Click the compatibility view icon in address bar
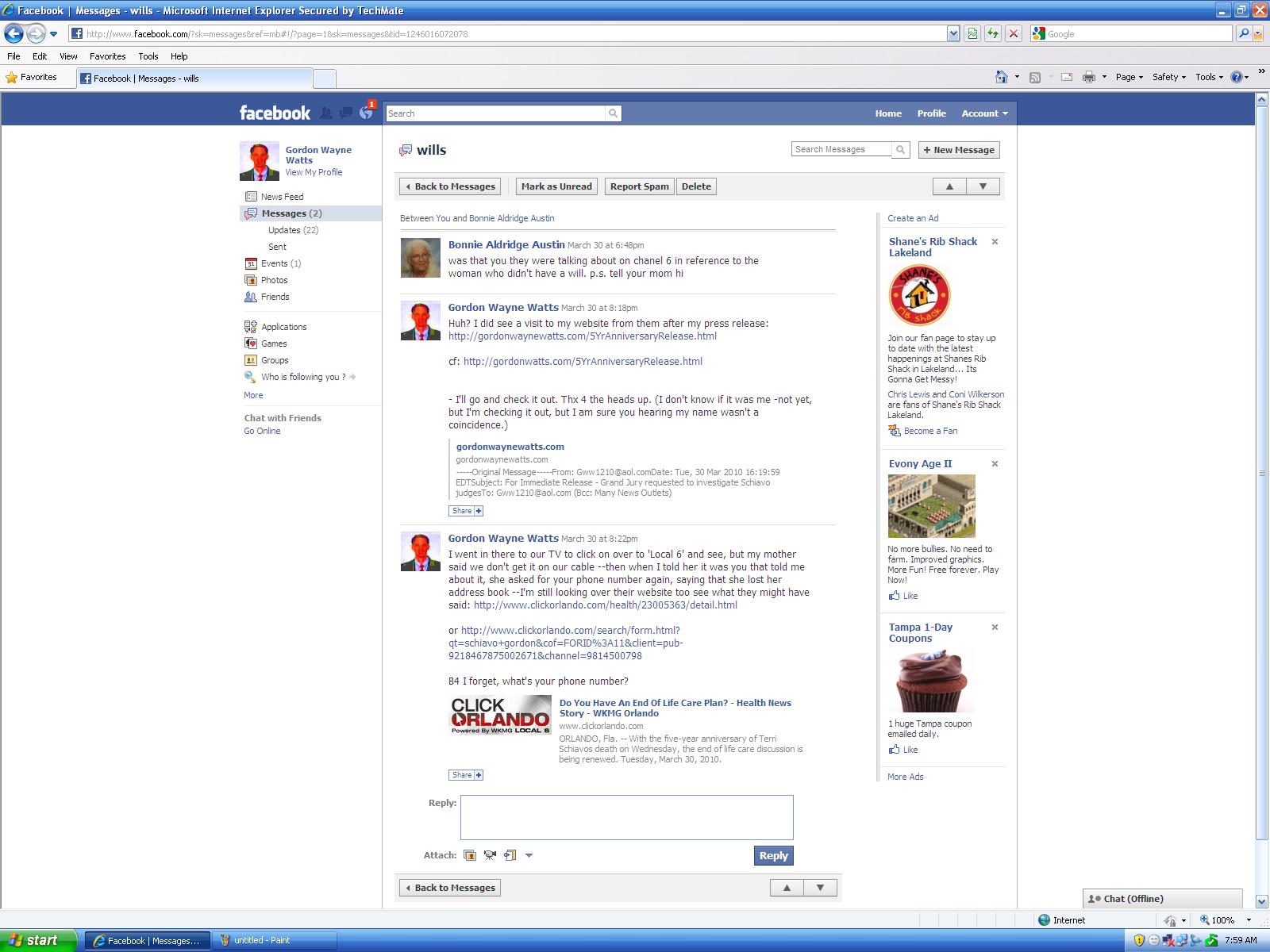The image size is (1270, 952). [972, 33]
